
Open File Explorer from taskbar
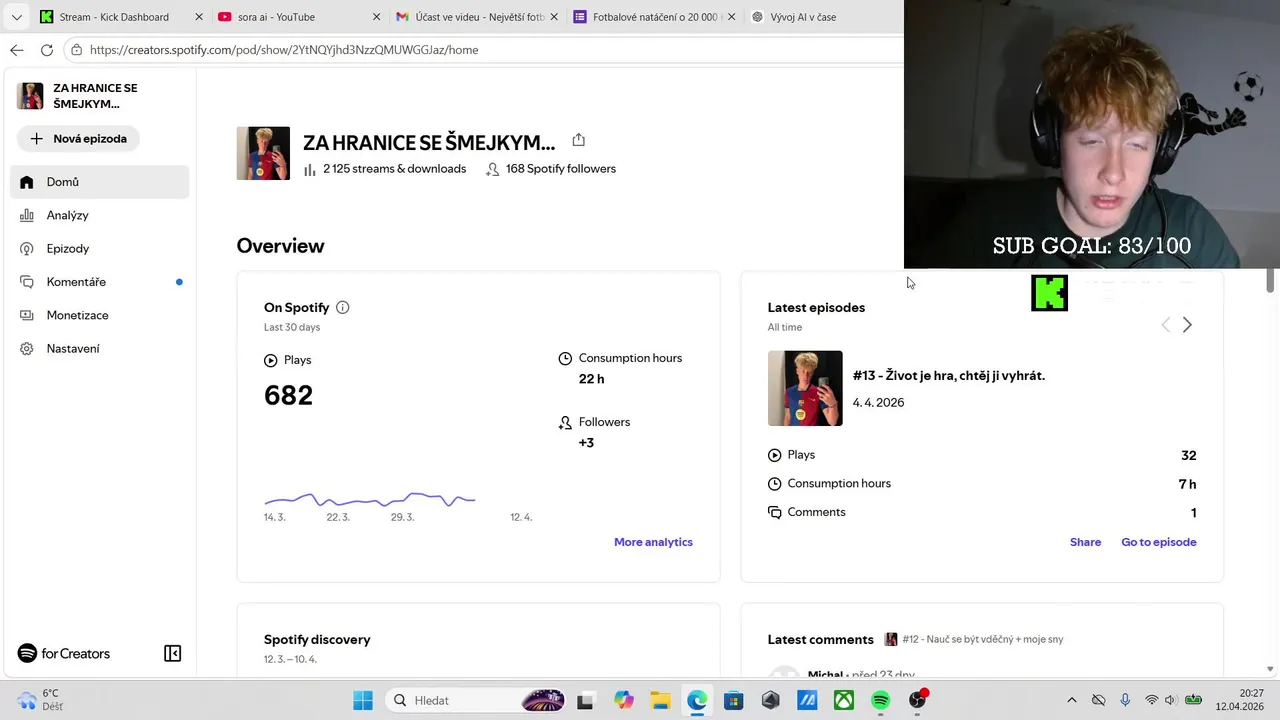[x=660, y=700]
